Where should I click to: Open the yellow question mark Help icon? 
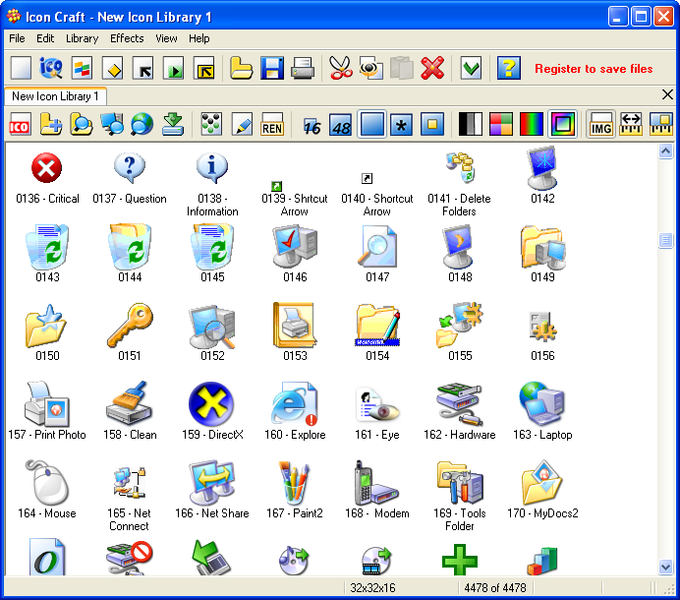[x=508, y=68]
